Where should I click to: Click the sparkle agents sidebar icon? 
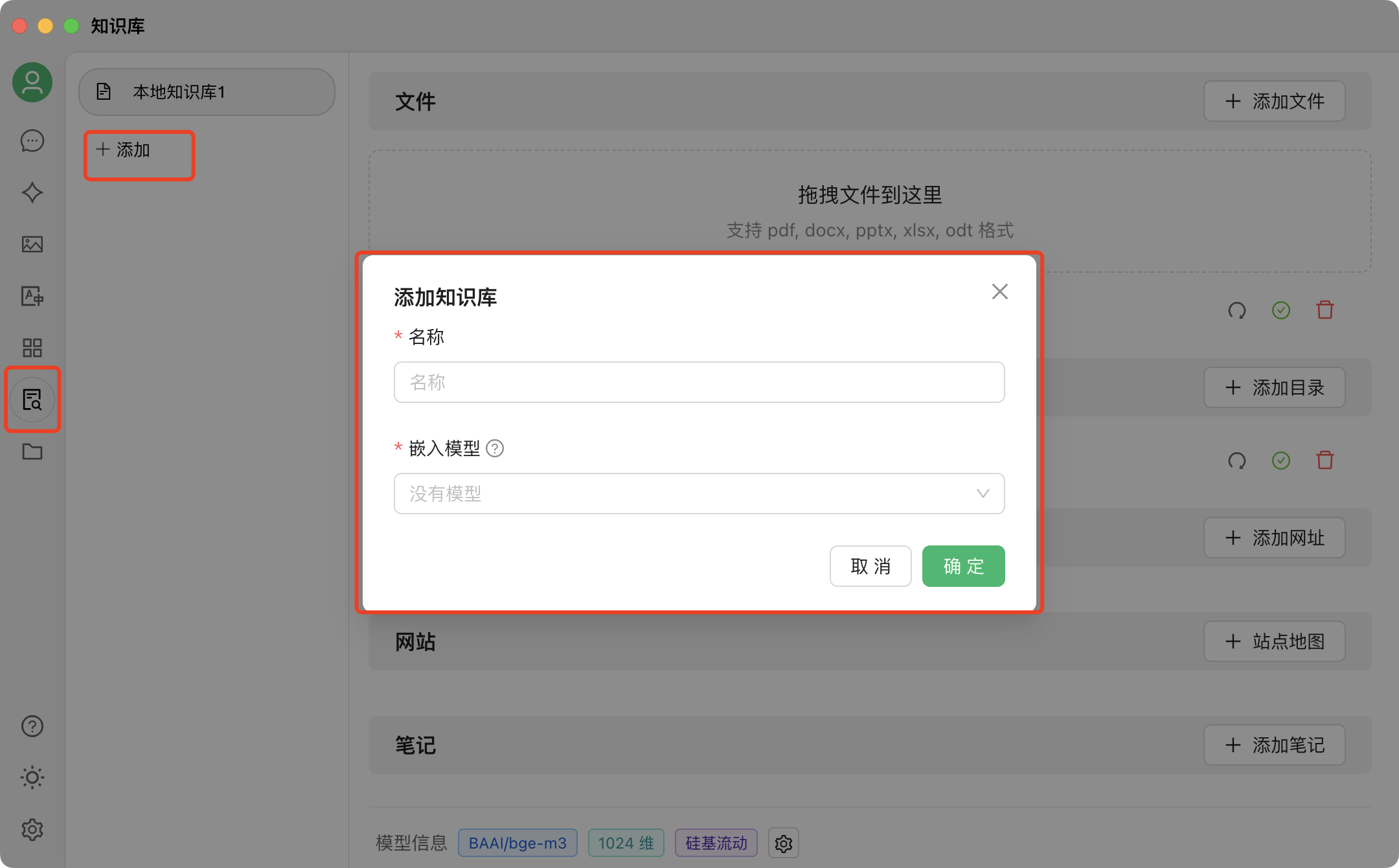[32, 192]
